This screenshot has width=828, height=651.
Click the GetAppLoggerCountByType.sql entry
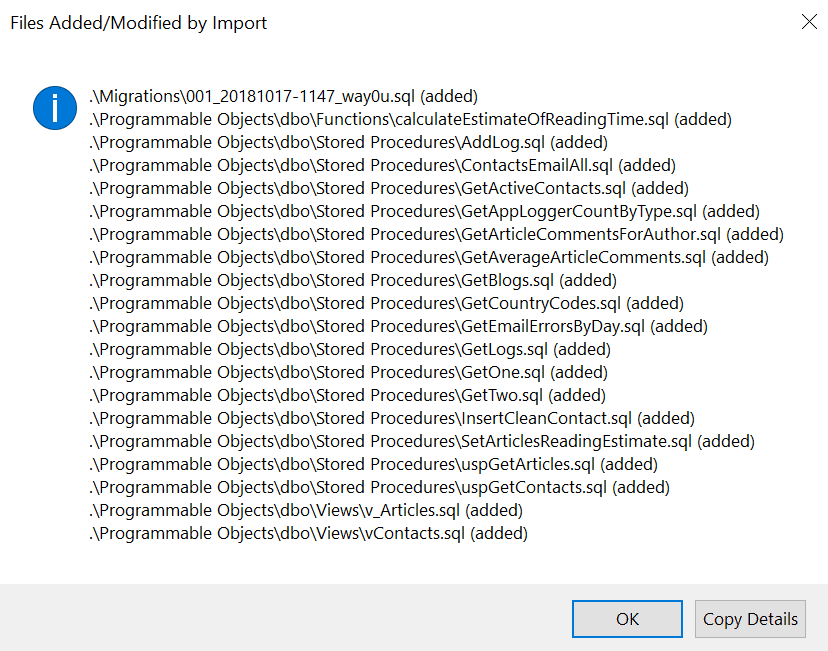(425, 212)
